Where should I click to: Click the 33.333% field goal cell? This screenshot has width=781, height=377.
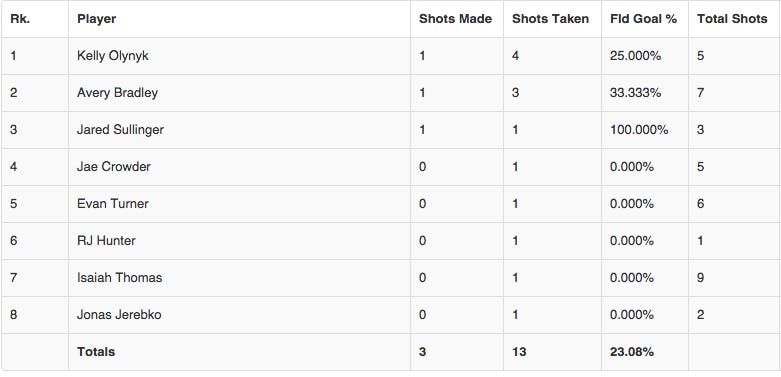pyautogui.click(x=635, y=93)
